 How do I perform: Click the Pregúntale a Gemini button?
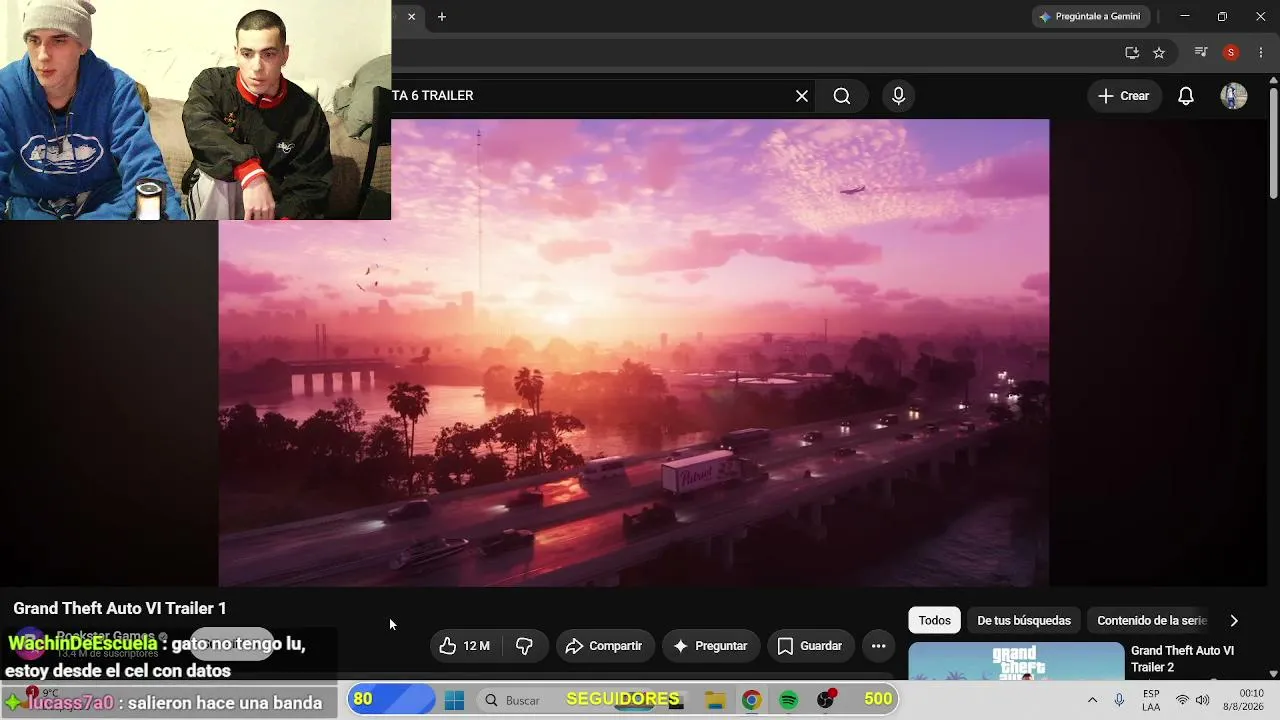coord(1091,17)
